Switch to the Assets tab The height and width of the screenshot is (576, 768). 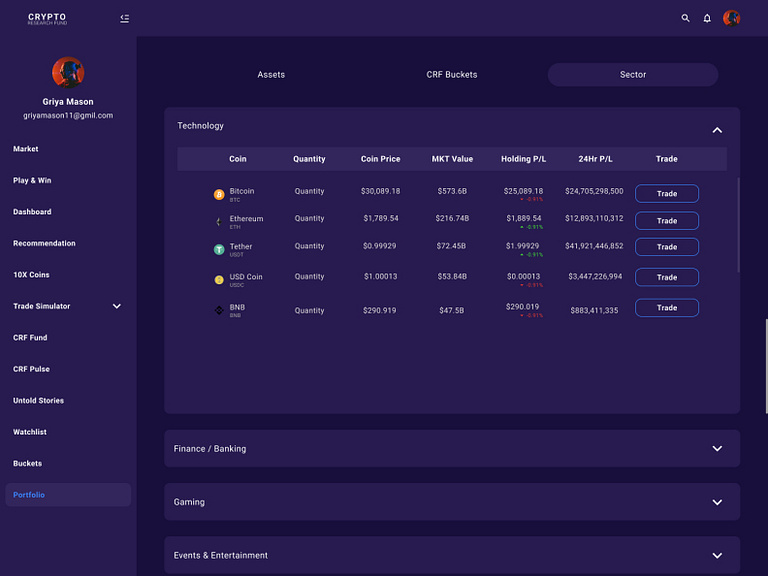tap(271, 75)
